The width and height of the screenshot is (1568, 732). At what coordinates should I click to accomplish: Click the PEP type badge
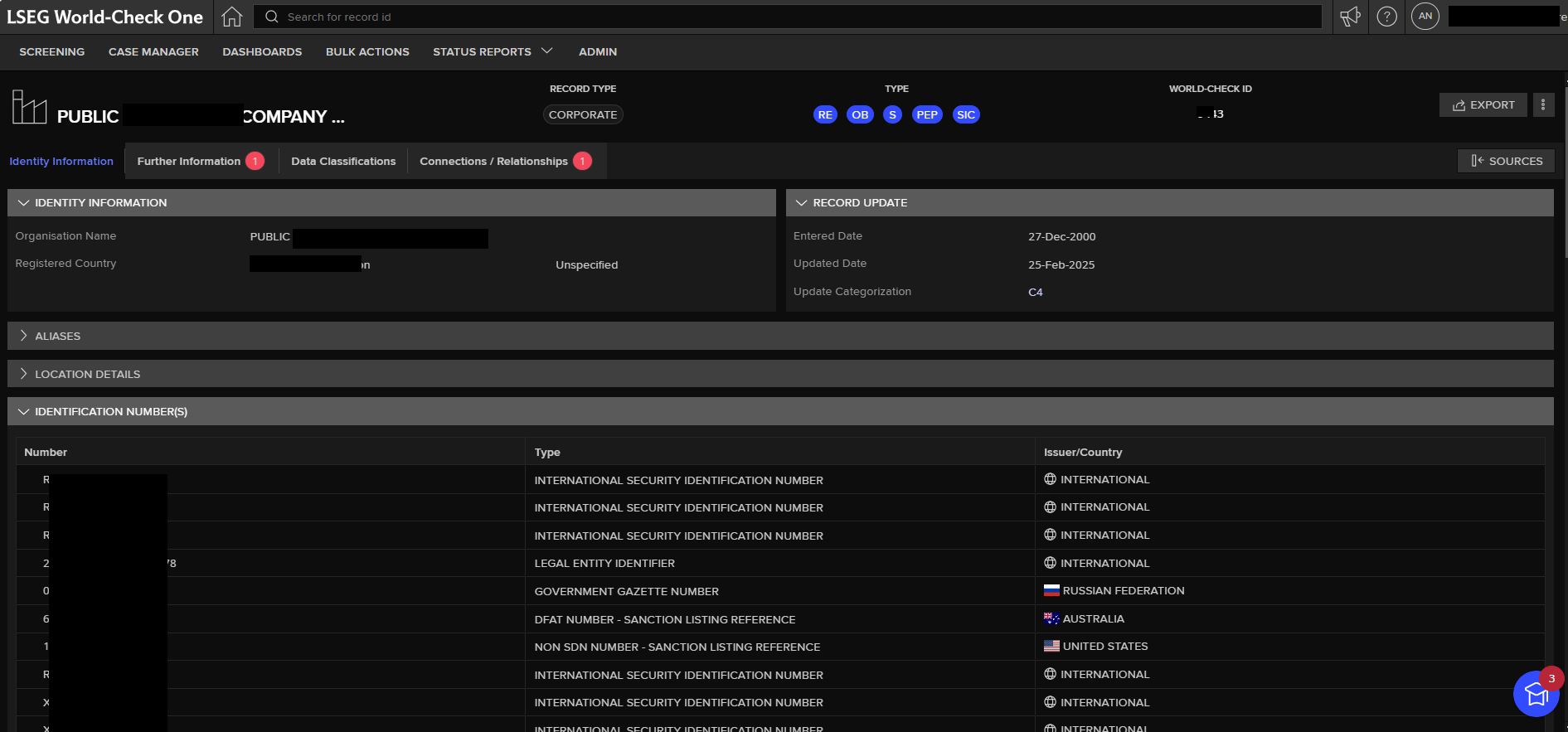(927, 114)
